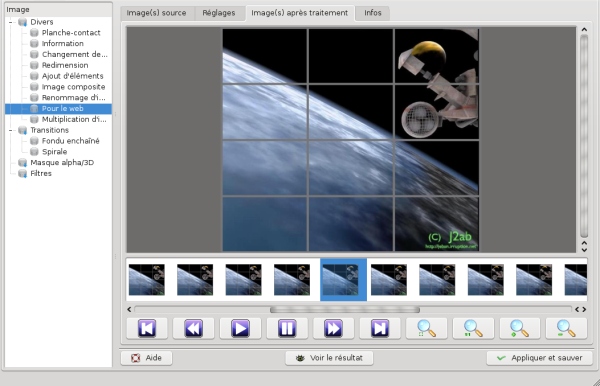This screenshot has height=386, width=600.
Task: Choose the Information tree entry
Action: tap(62, 44)
